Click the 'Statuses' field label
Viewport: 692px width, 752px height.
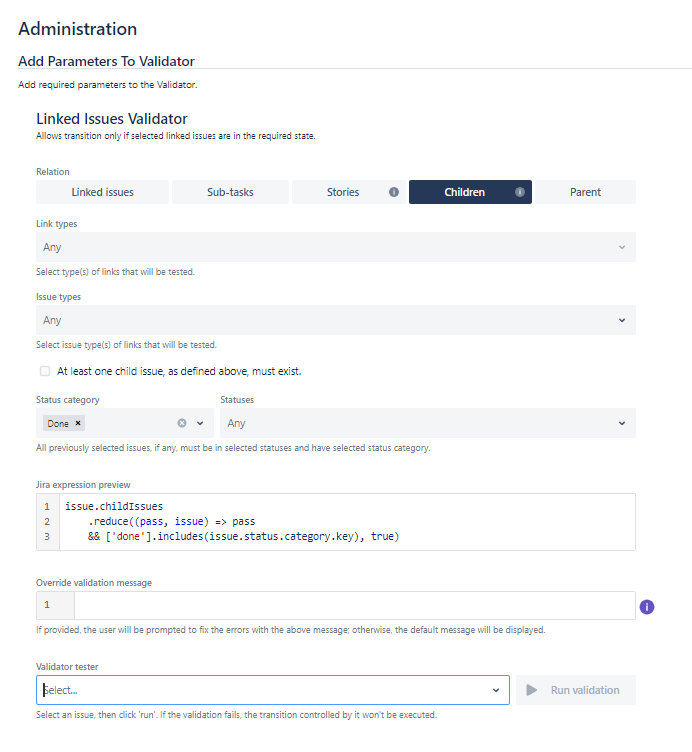pos(237,400)
